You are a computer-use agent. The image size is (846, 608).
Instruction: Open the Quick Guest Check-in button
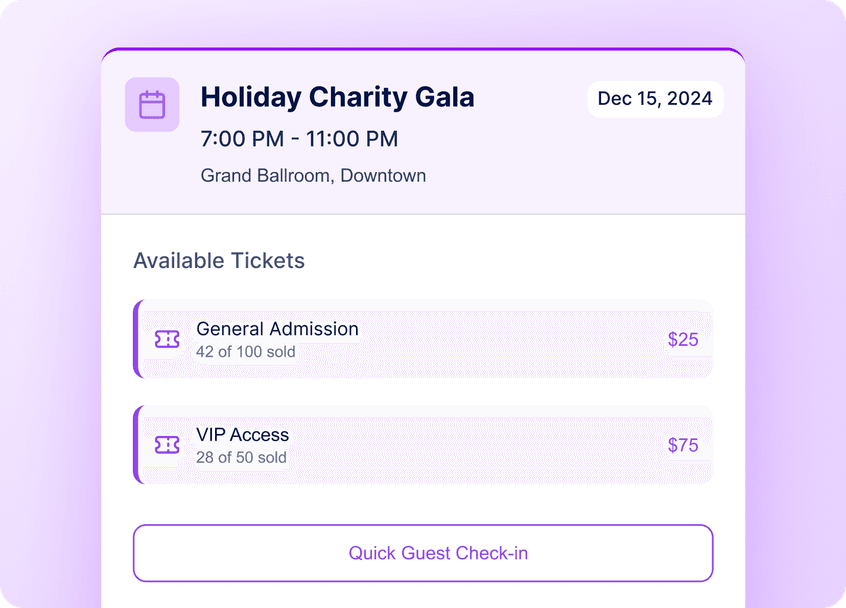[x=423, y=553]
